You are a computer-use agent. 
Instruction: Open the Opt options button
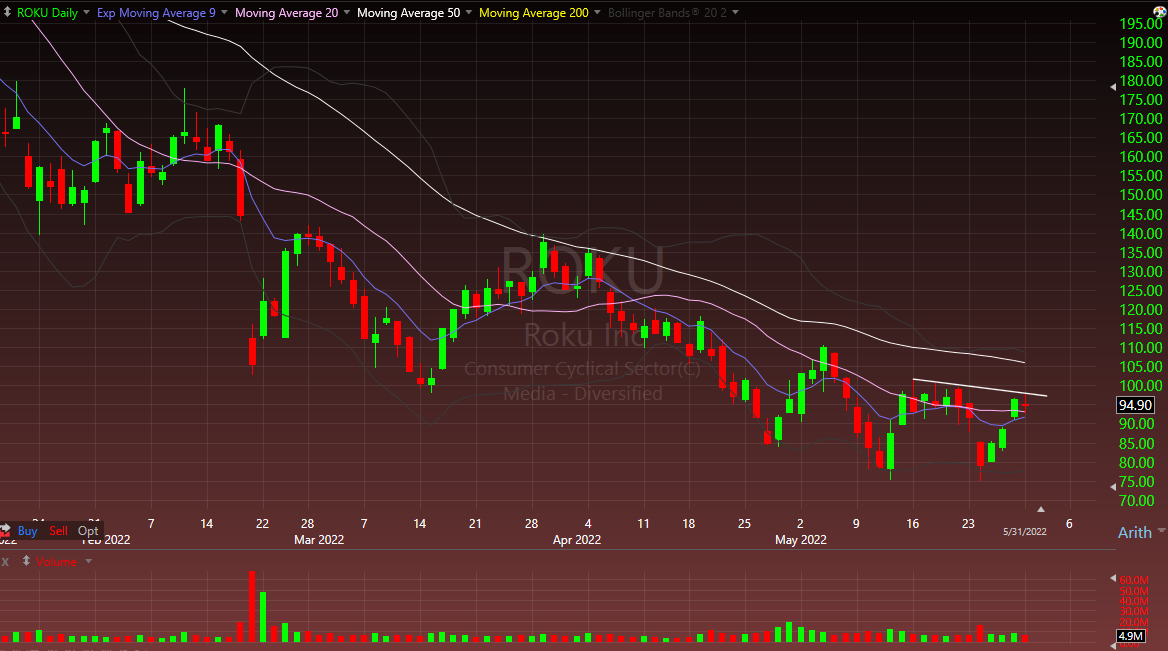pyautogui.click(x=88, y=530)
